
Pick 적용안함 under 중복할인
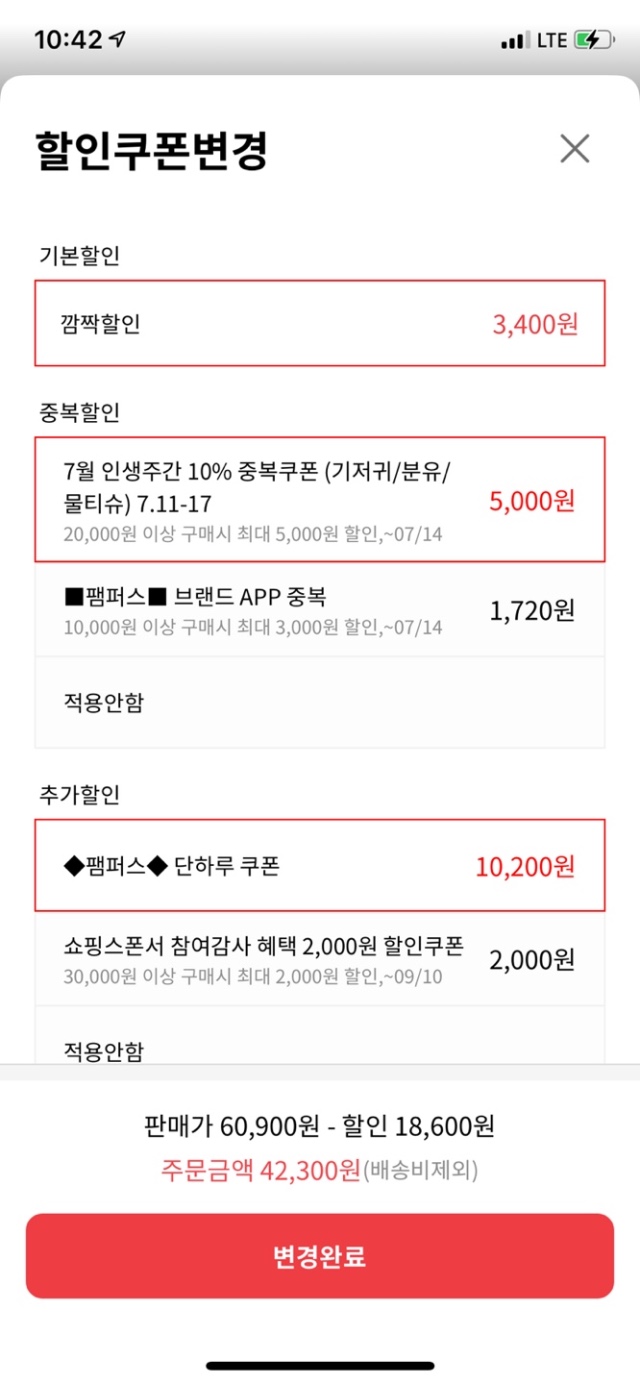[x=320, y=702]
